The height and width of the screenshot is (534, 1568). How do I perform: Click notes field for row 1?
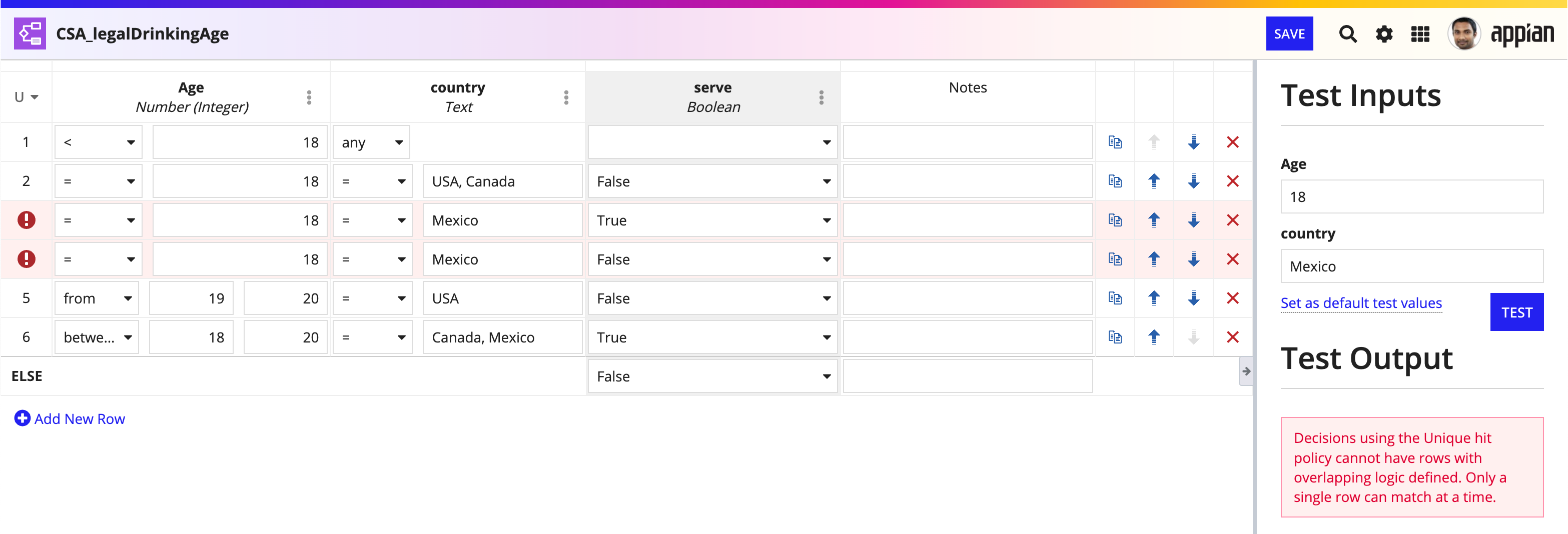(967, 142)
